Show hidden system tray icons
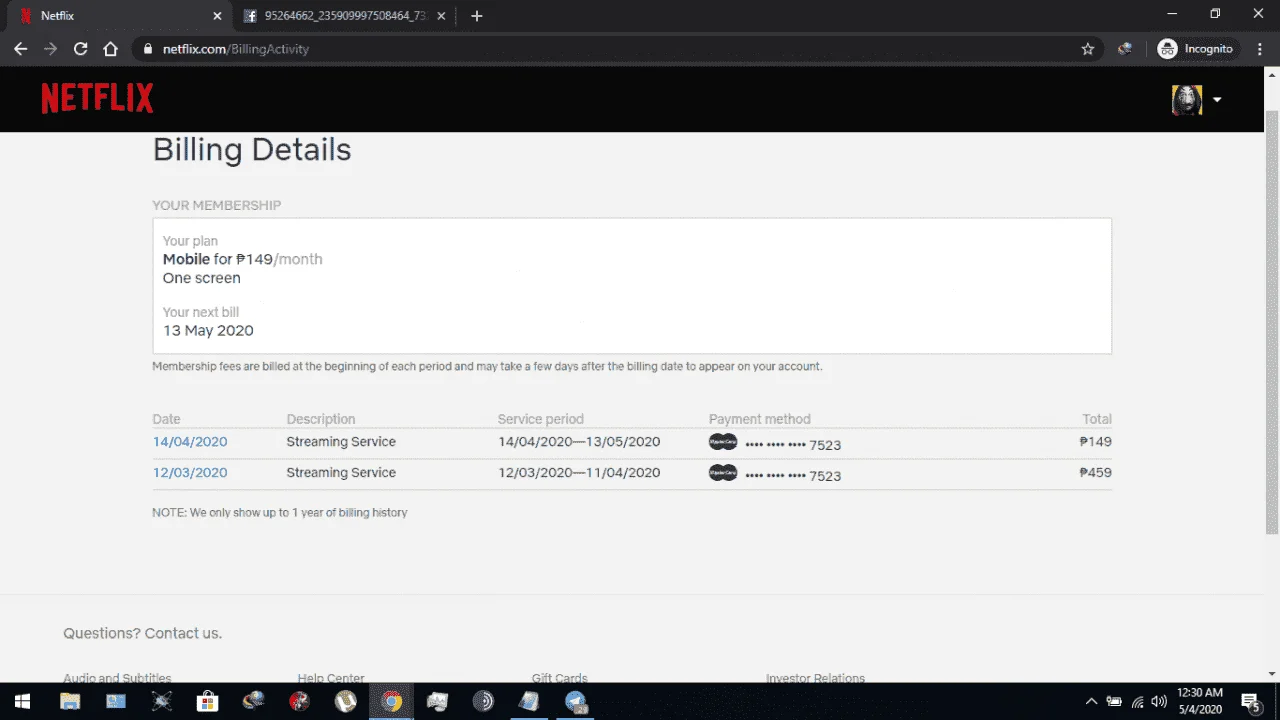The height and width of the screenshot is (720, 1280). [x=1091, y=701]
